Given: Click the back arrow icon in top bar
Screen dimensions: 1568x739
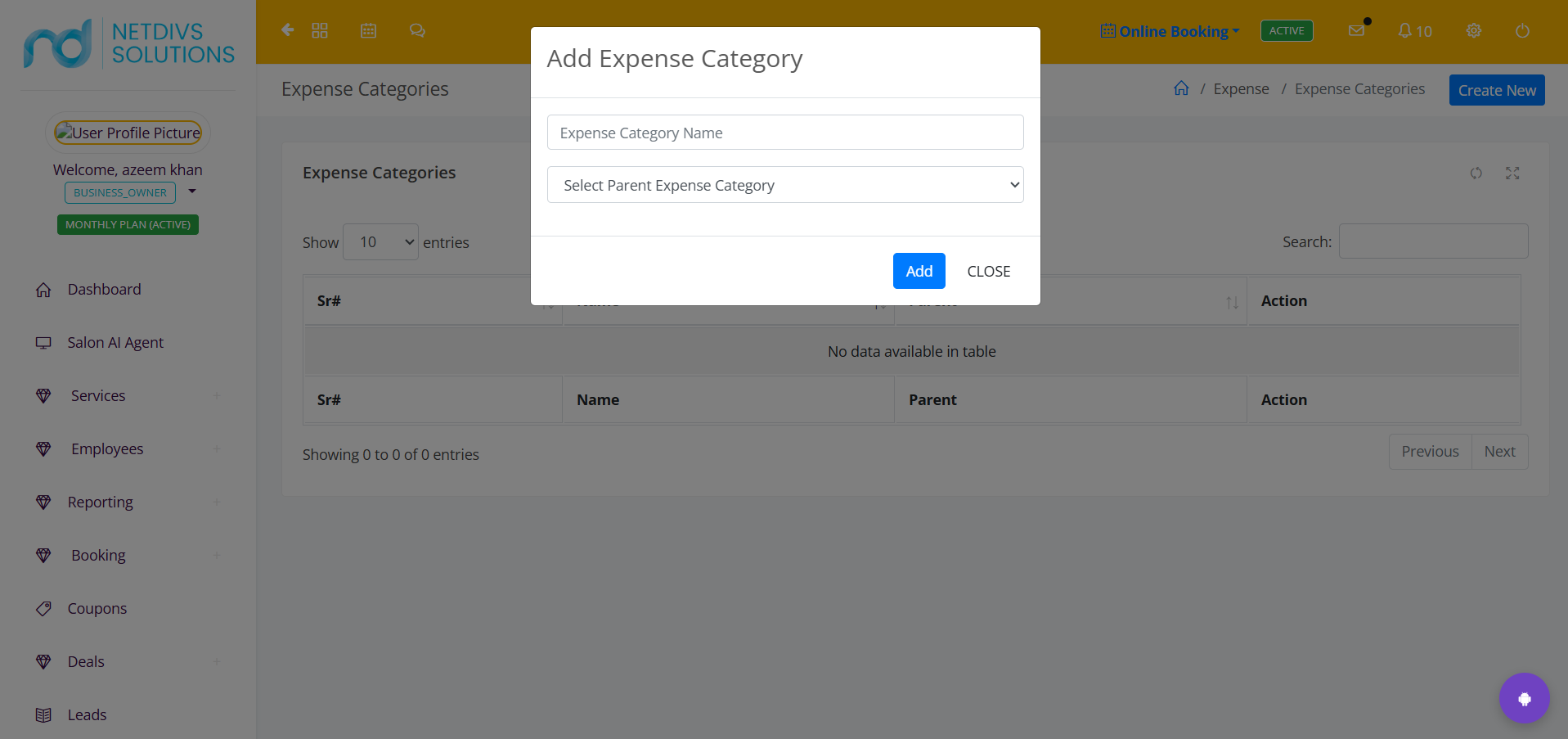Looking at the screenshot, I should 287,30.
